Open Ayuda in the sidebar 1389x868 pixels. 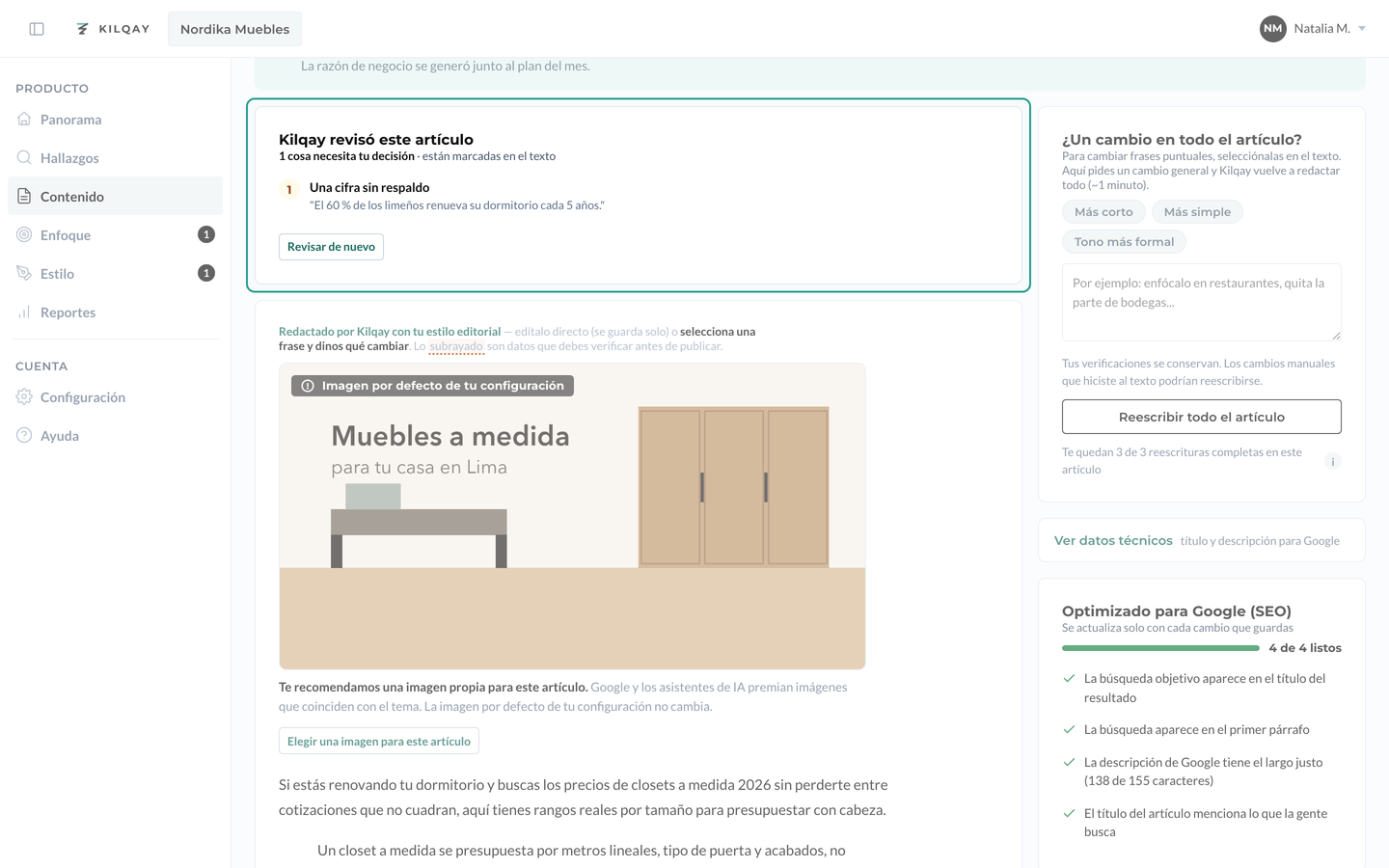tap(115, 436)
